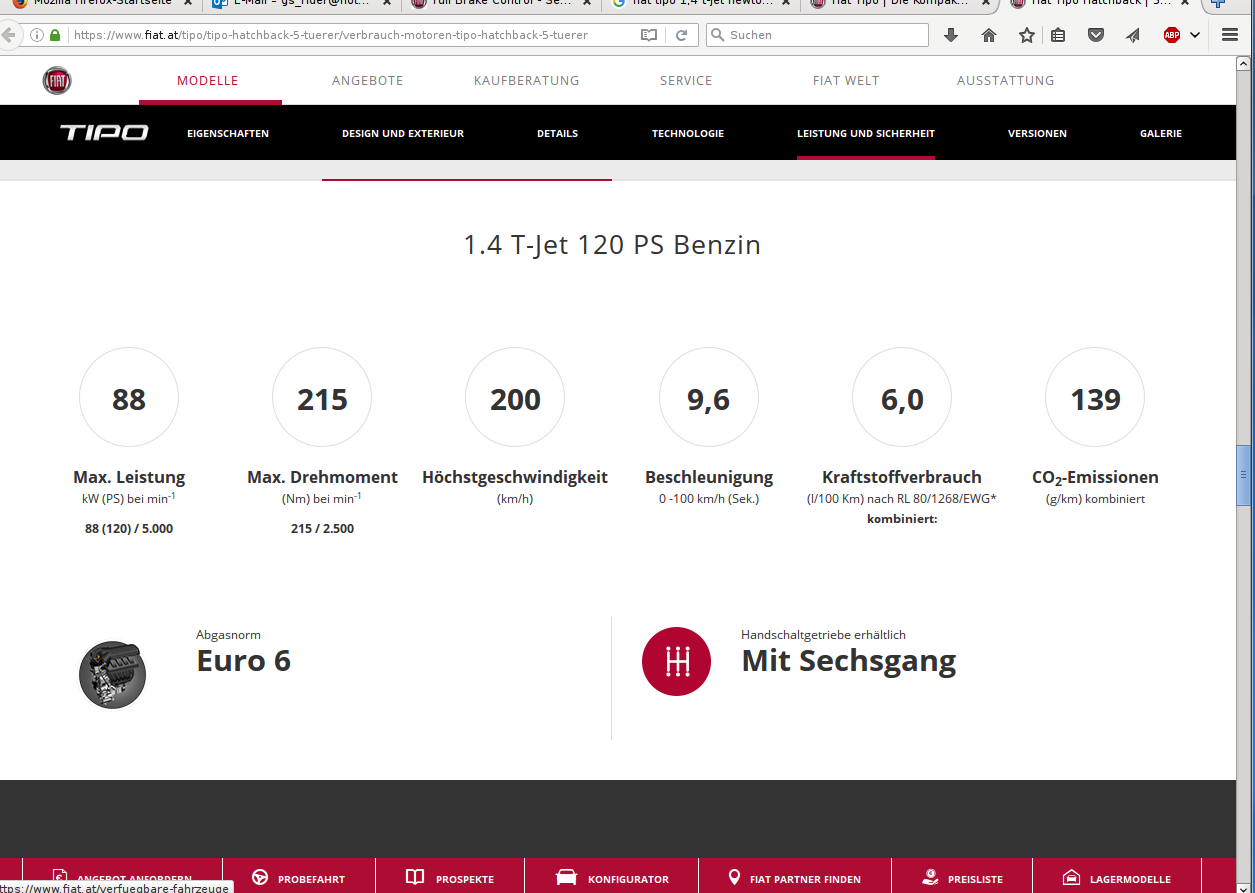Switch to the TECHNOLOGIE section tab

687,133
